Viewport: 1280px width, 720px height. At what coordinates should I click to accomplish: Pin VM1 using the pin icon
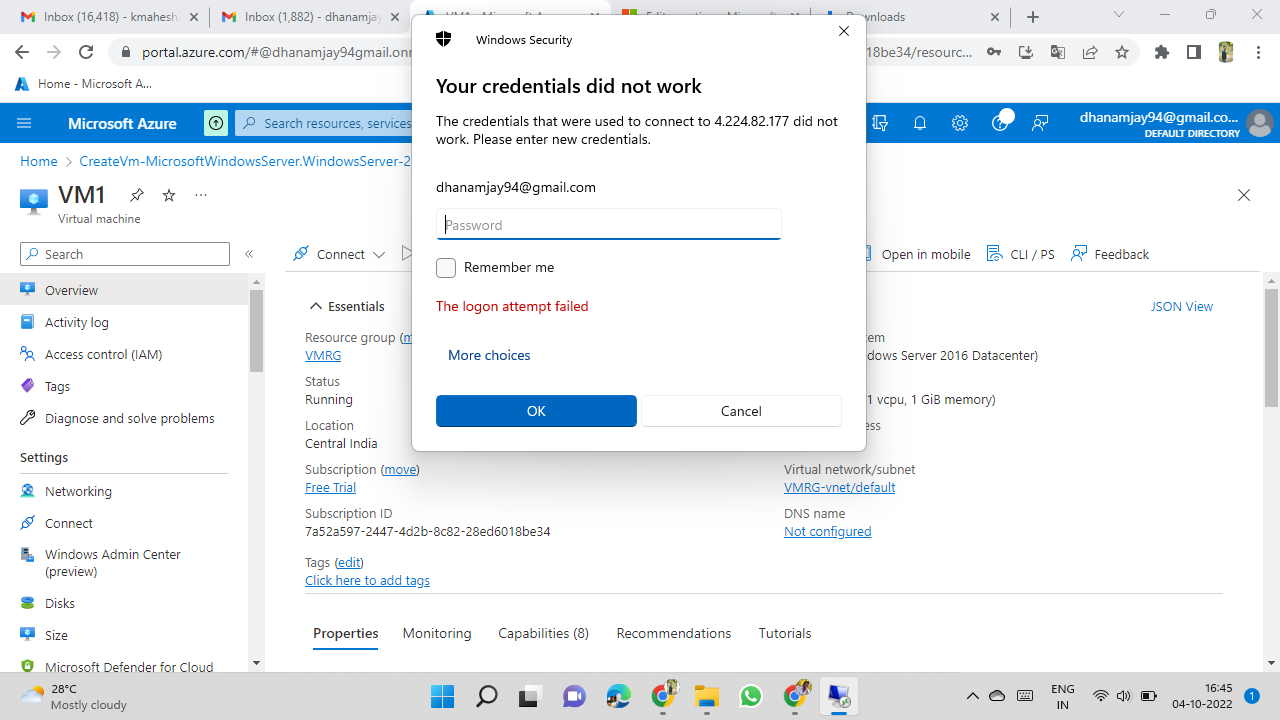coord(137,195)
